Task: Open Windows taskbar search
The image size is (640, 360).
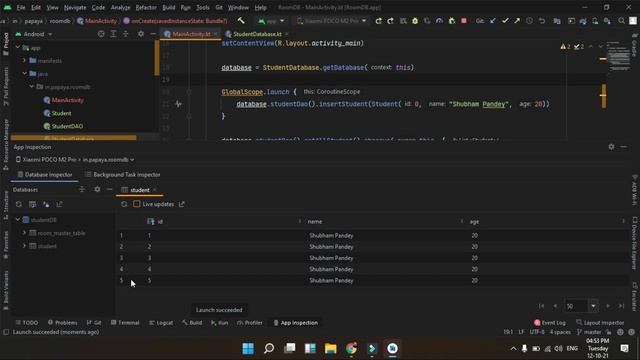Action: pyautogui.click(x=269, y=348)
